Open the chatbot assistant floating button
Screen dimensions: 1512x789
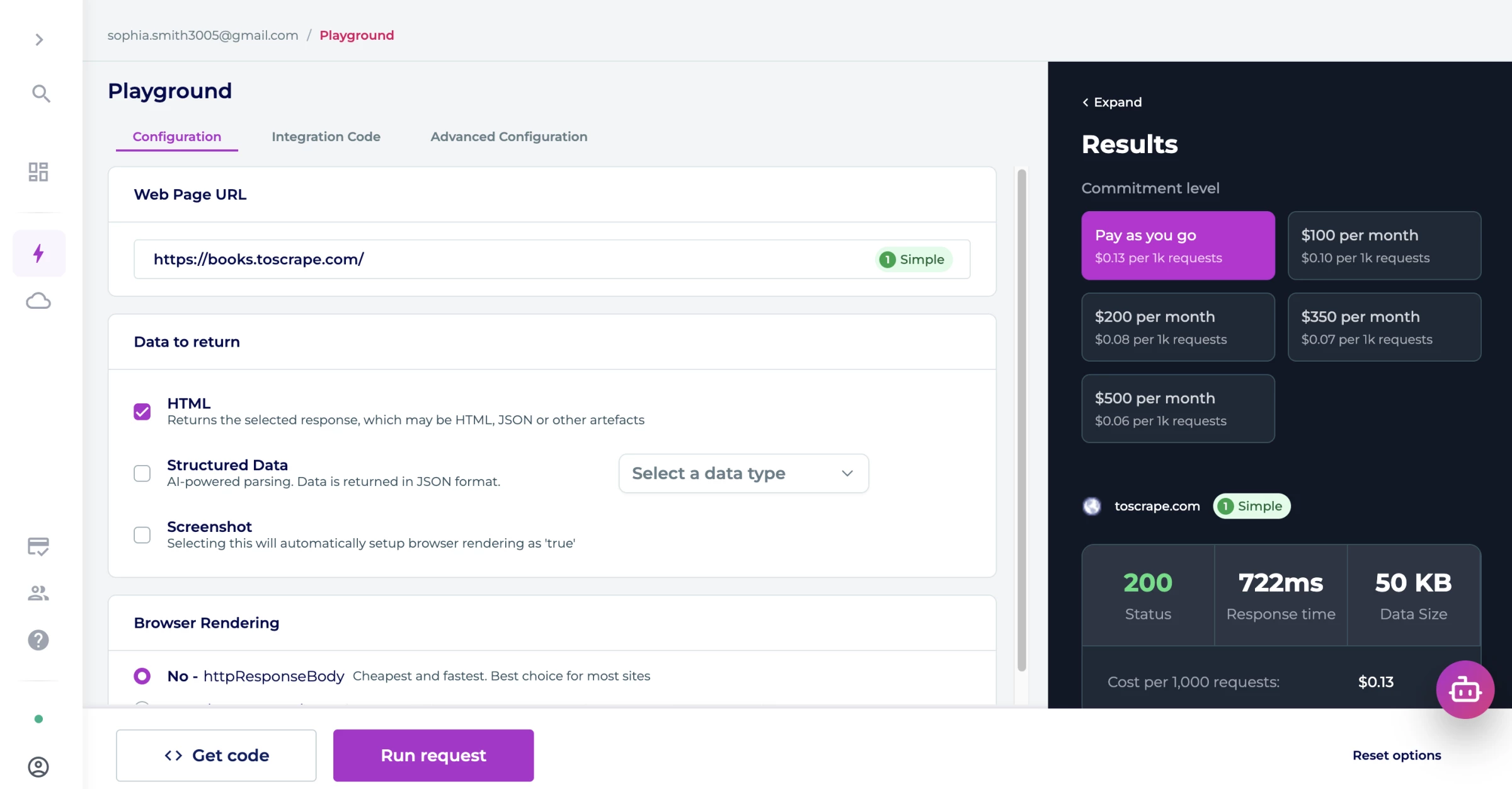[x=1465, y=689]
